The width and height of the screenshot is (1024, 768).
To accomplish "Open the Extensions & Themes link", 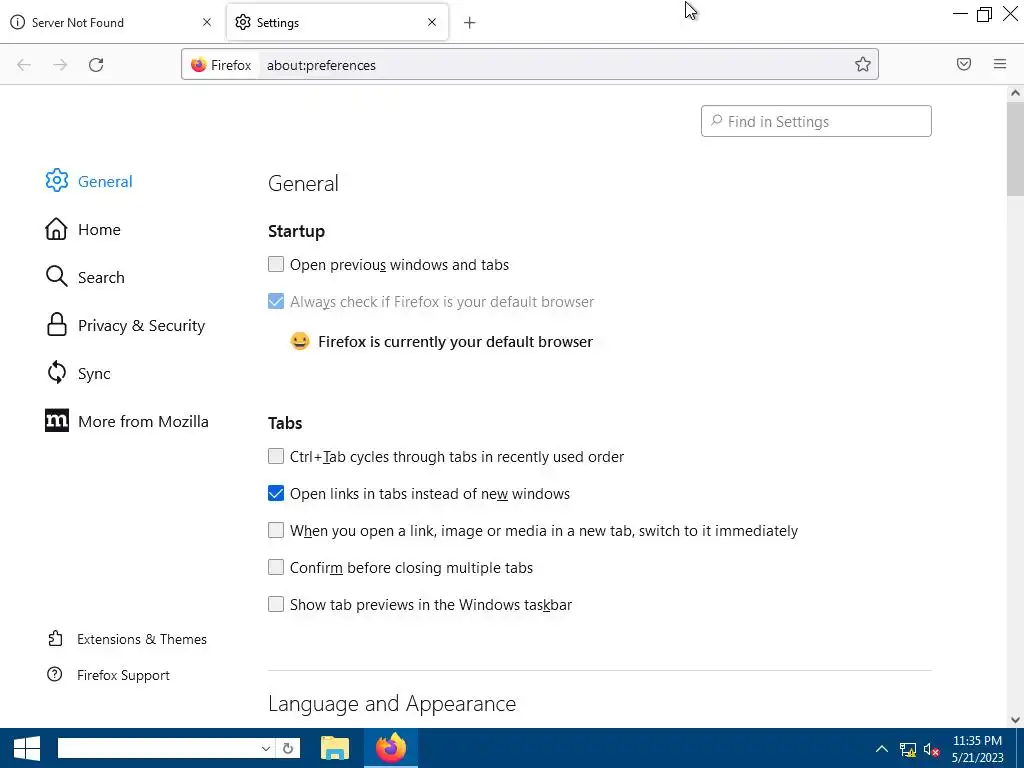I will (x=142, y=639).
